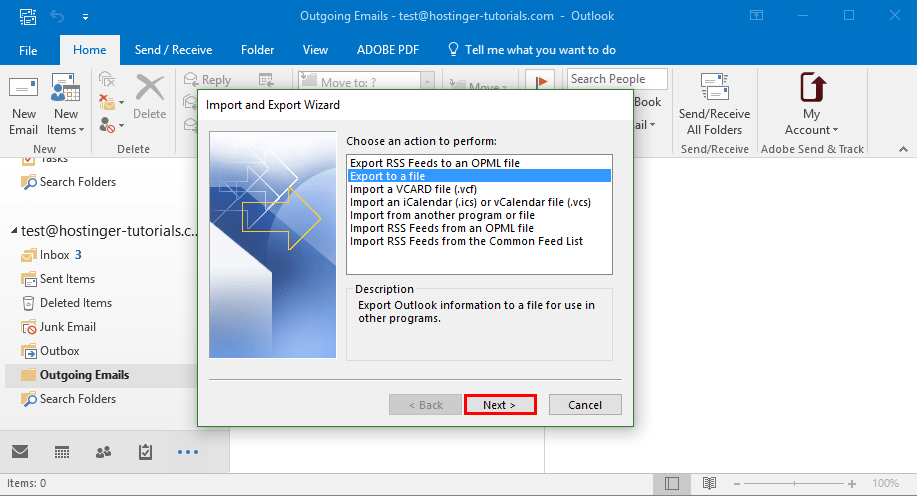Select Export to a file option

(479, 176)
